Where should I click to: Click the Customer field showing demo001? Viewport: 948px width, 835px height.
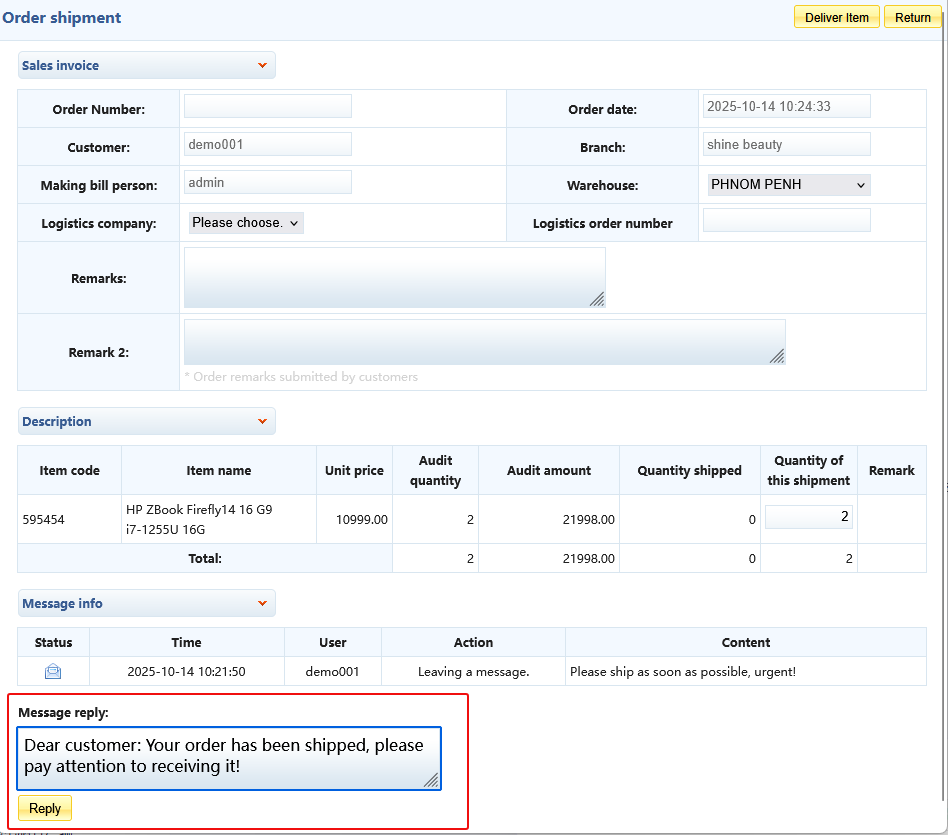268,144
